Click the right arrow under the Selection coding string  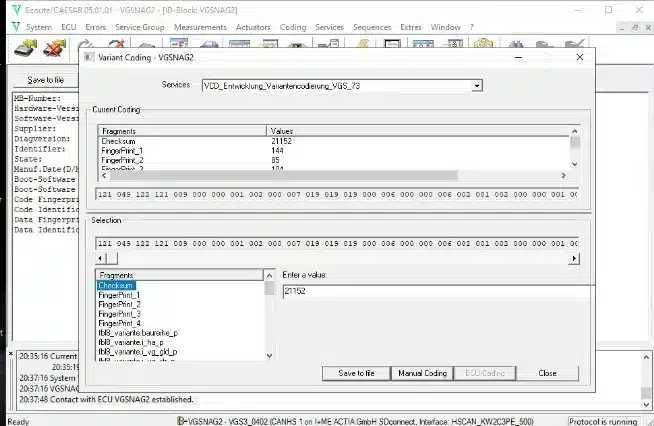click(574, 259)
